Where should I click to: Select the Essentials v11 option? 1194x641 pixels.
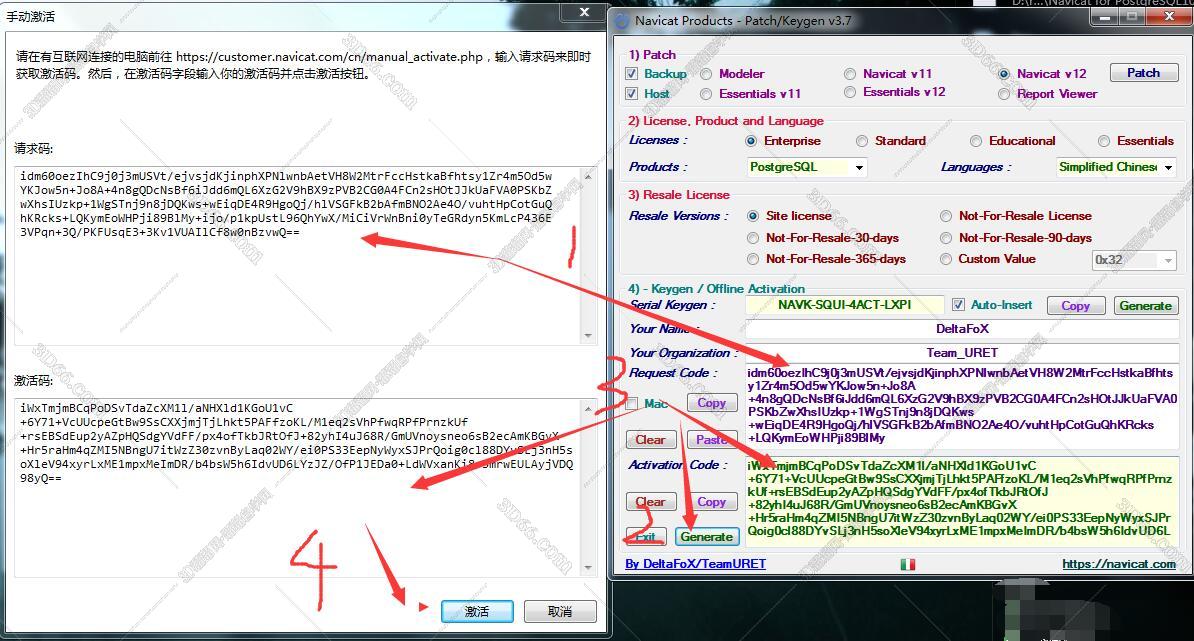[707, 94]
